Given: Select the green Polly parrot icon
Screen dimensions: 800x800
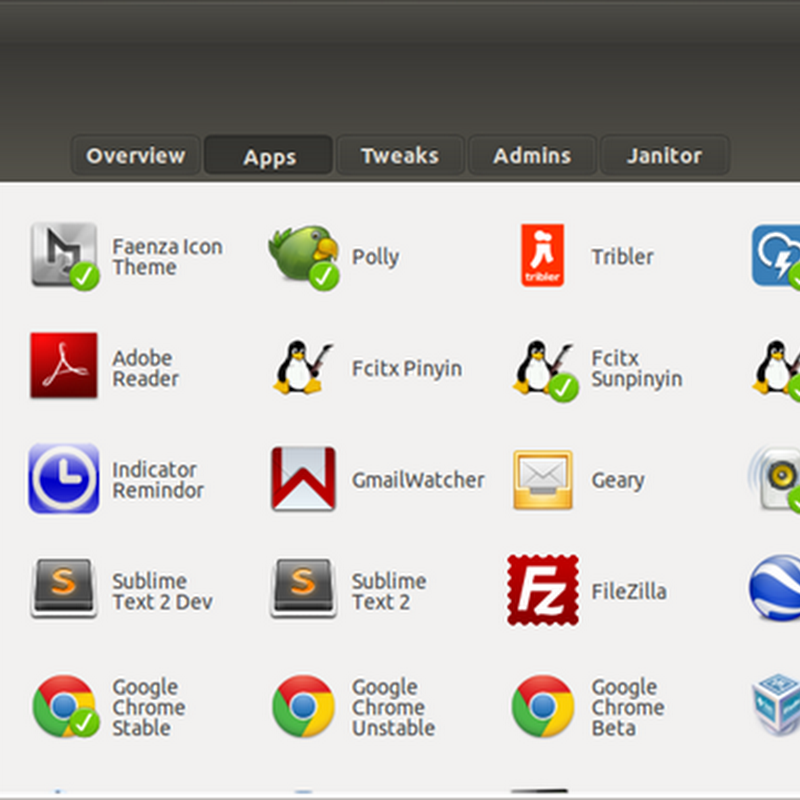Looking at the screenshot, I should (x=304, y=256).
